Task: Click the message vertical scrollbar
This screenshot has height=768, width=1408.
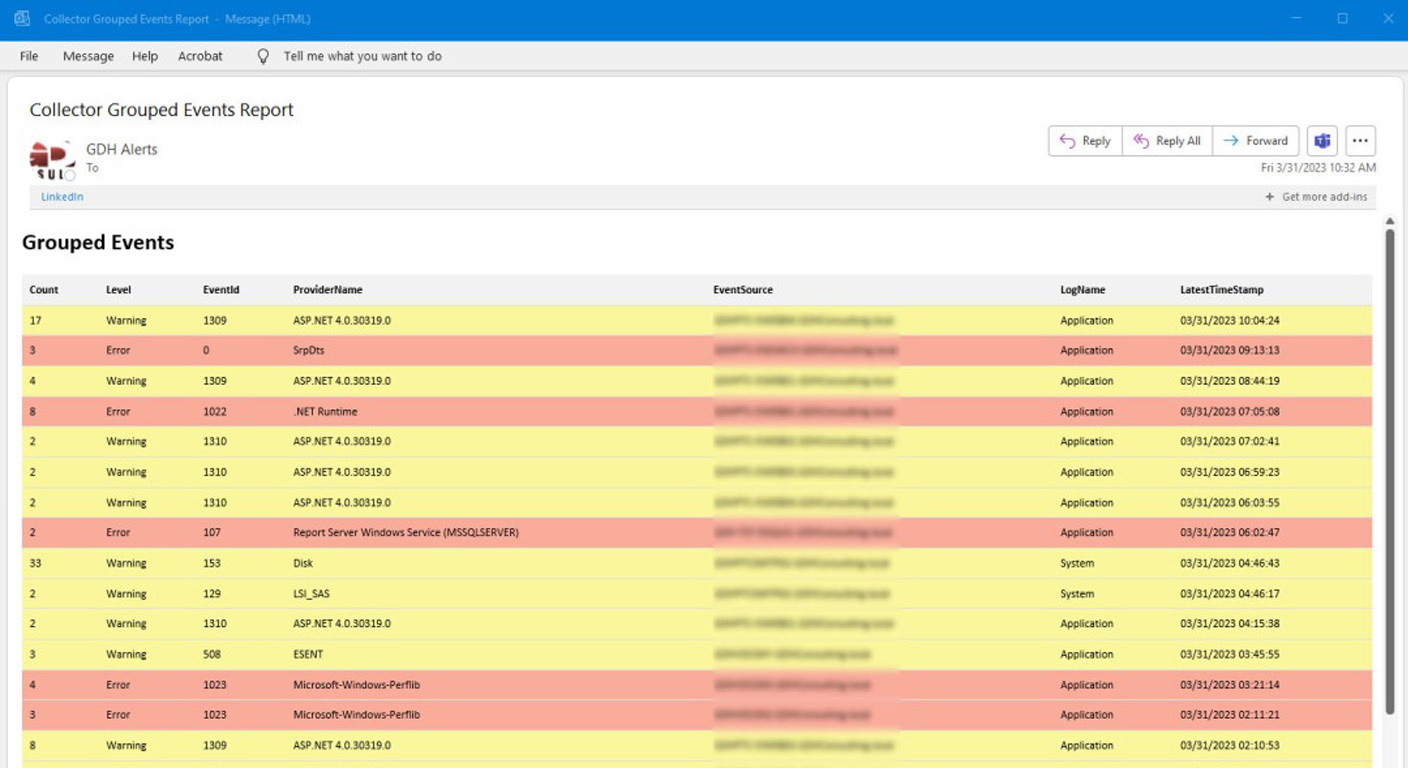Action: (1389, 472)
